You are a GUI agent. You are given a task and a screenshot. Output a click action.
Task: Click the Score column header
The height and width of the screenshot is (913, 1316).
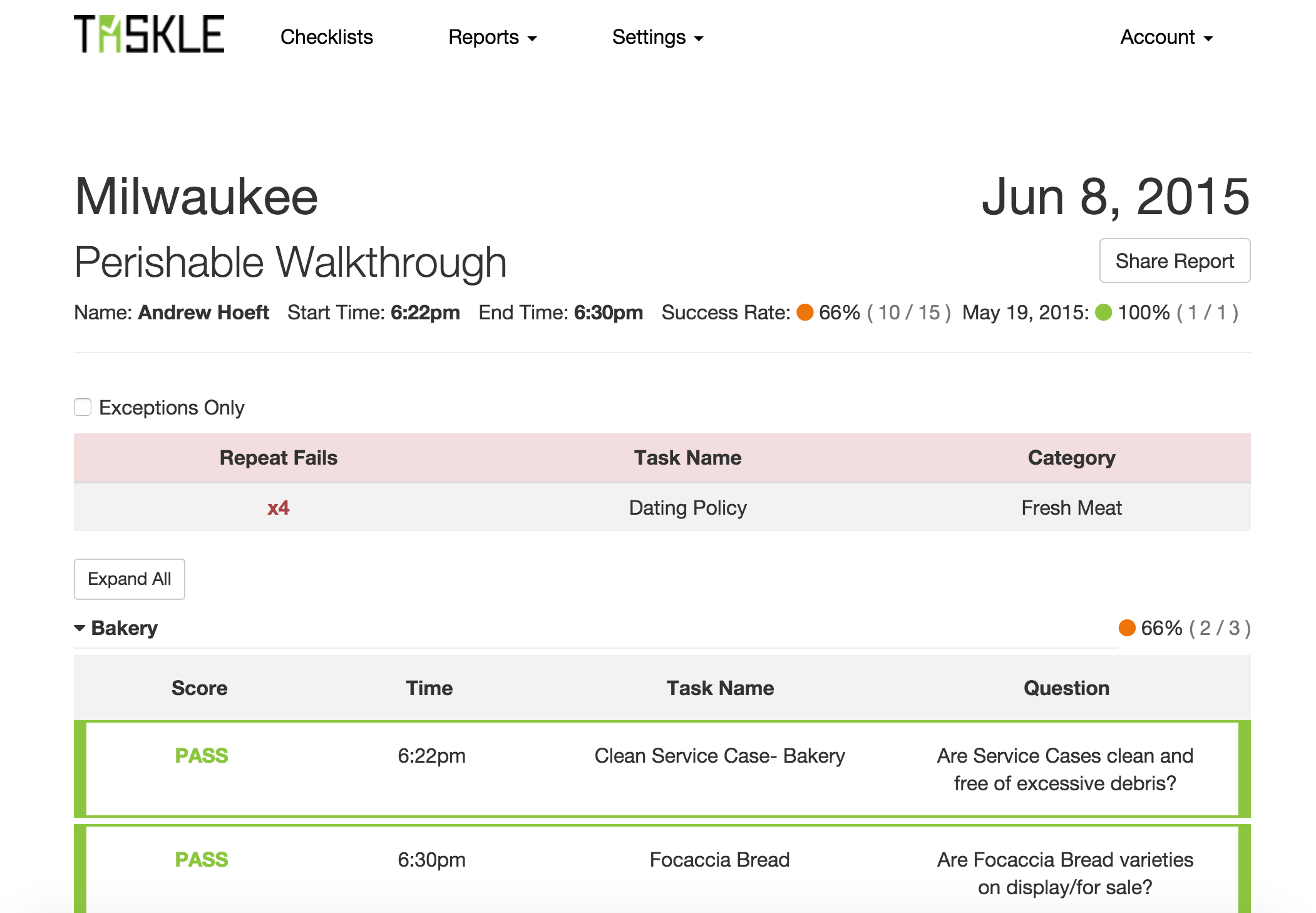tap(199, 688)
